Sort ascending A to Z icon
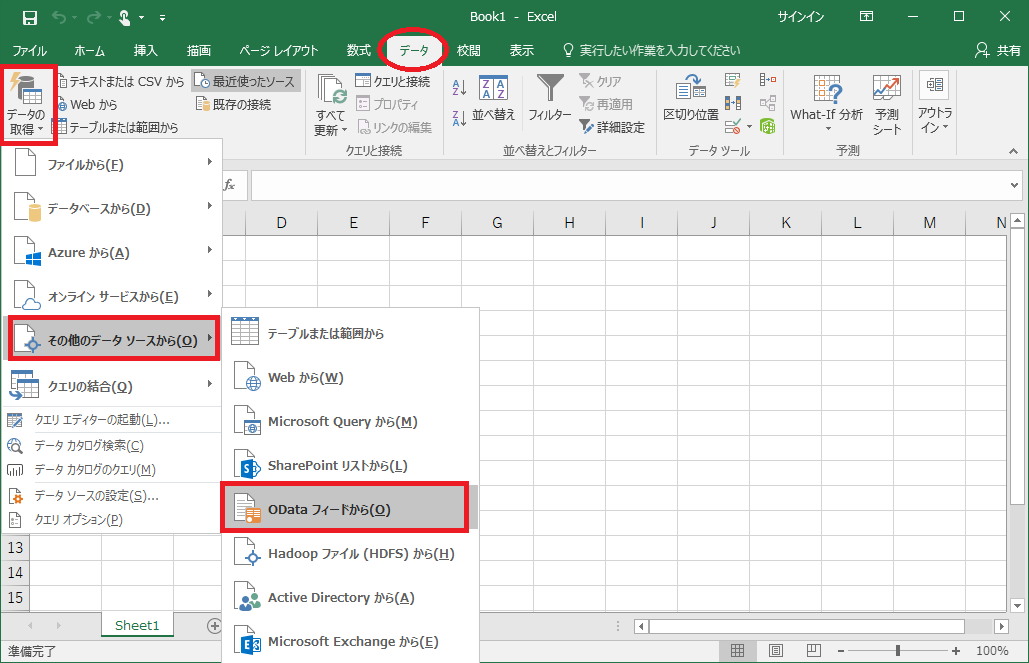Screen dimensions: 1029x663 459,86
